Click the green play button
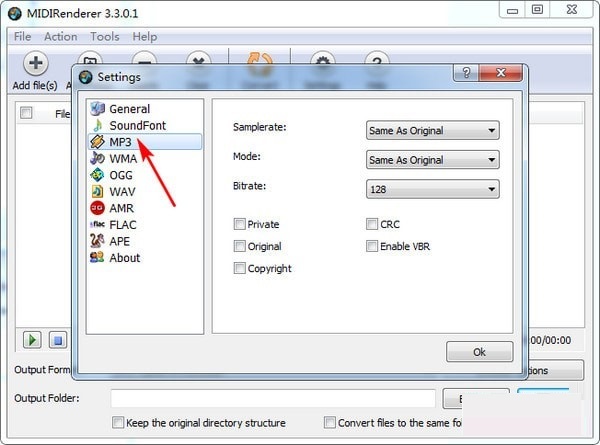 tap(32, 340)
